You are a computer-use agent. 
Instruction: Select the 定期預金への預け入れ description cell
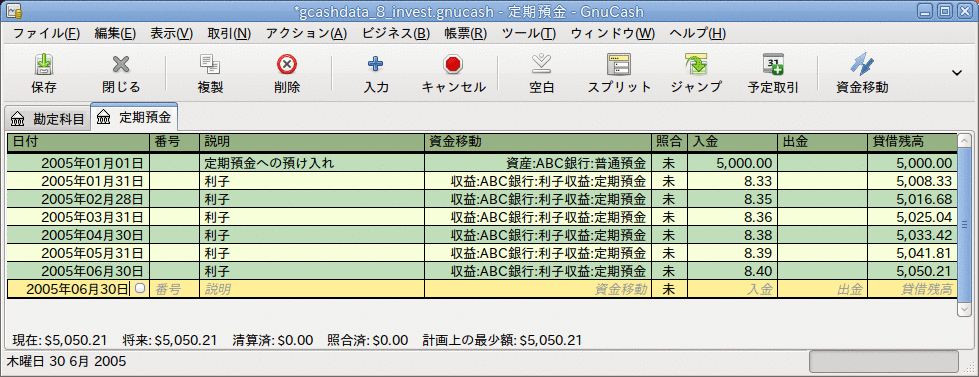[x=312, y=164]
